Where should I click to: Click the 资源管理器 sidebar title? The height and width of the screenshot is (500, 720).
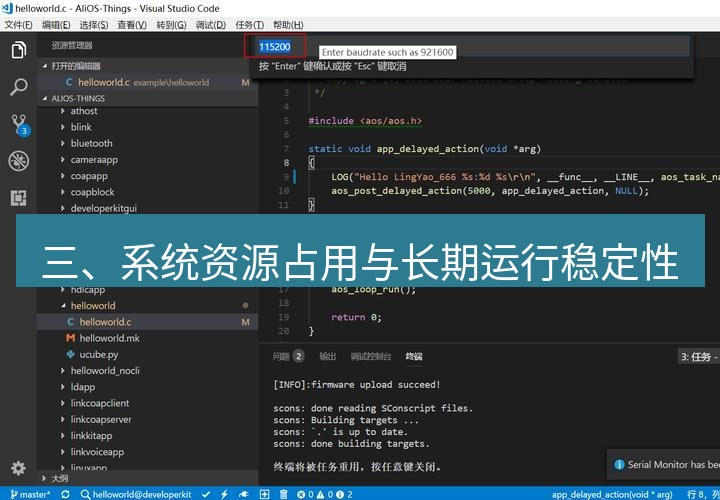[72, 45]
